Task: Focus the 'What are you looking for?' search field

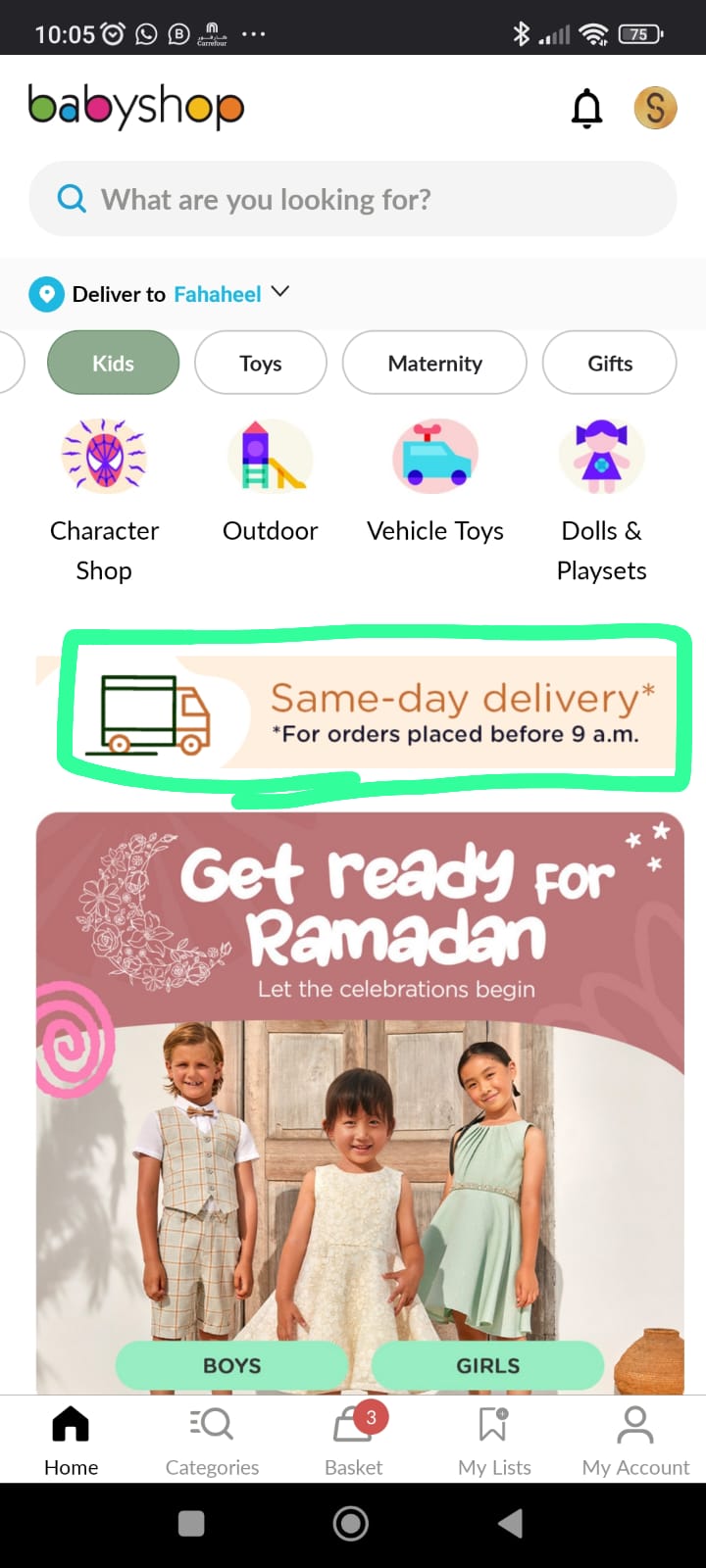Action: 353,199
